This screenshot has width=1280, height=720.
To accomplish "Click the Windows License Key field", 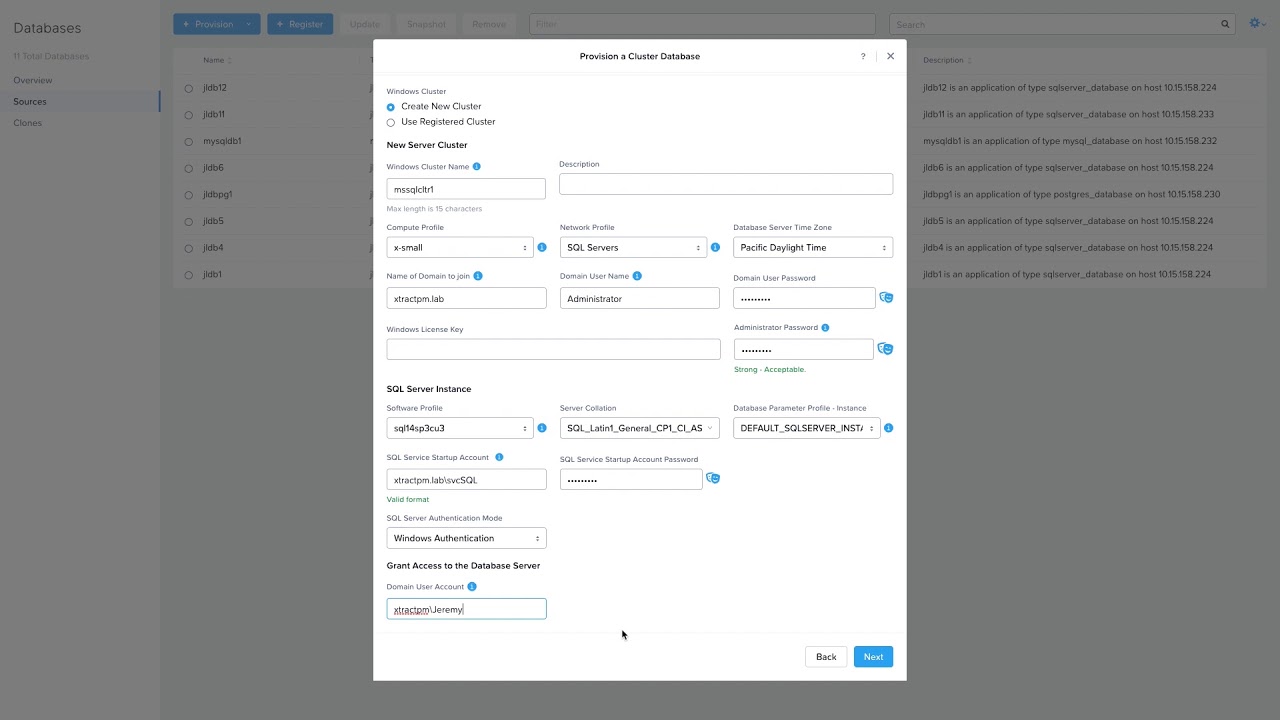I will point(553,349).
